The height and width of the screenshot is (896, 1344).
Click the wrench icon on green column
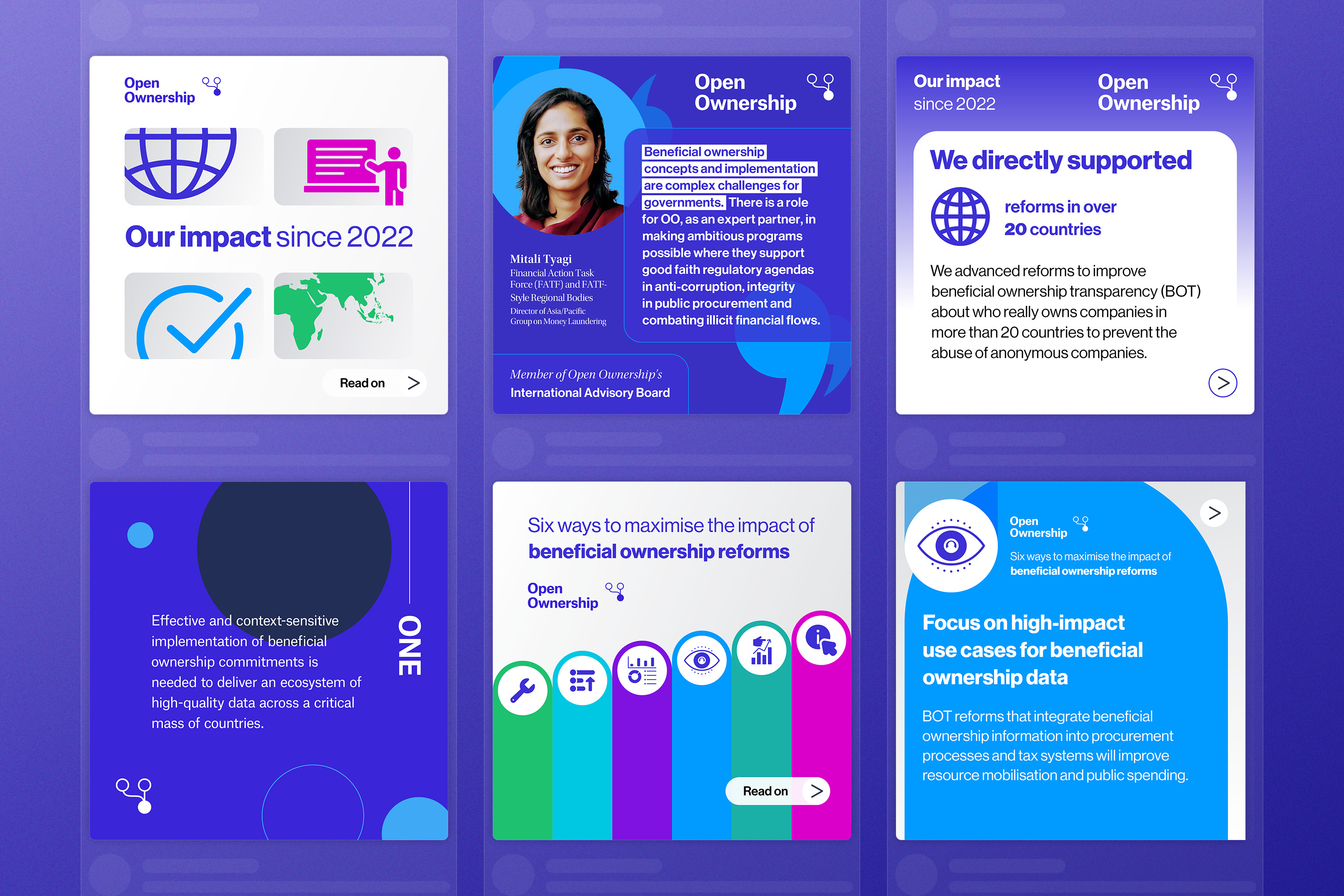(x=522, y=690)
